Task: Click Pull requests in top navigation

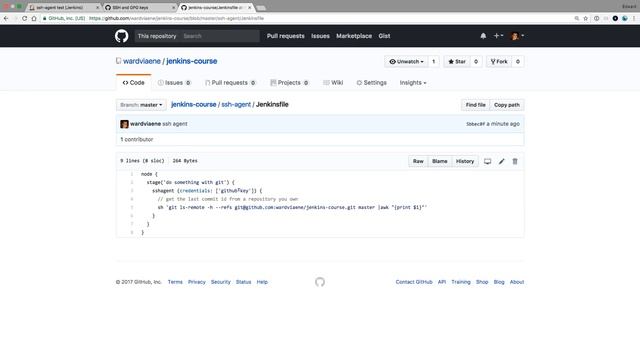Action: coord(286,36)
